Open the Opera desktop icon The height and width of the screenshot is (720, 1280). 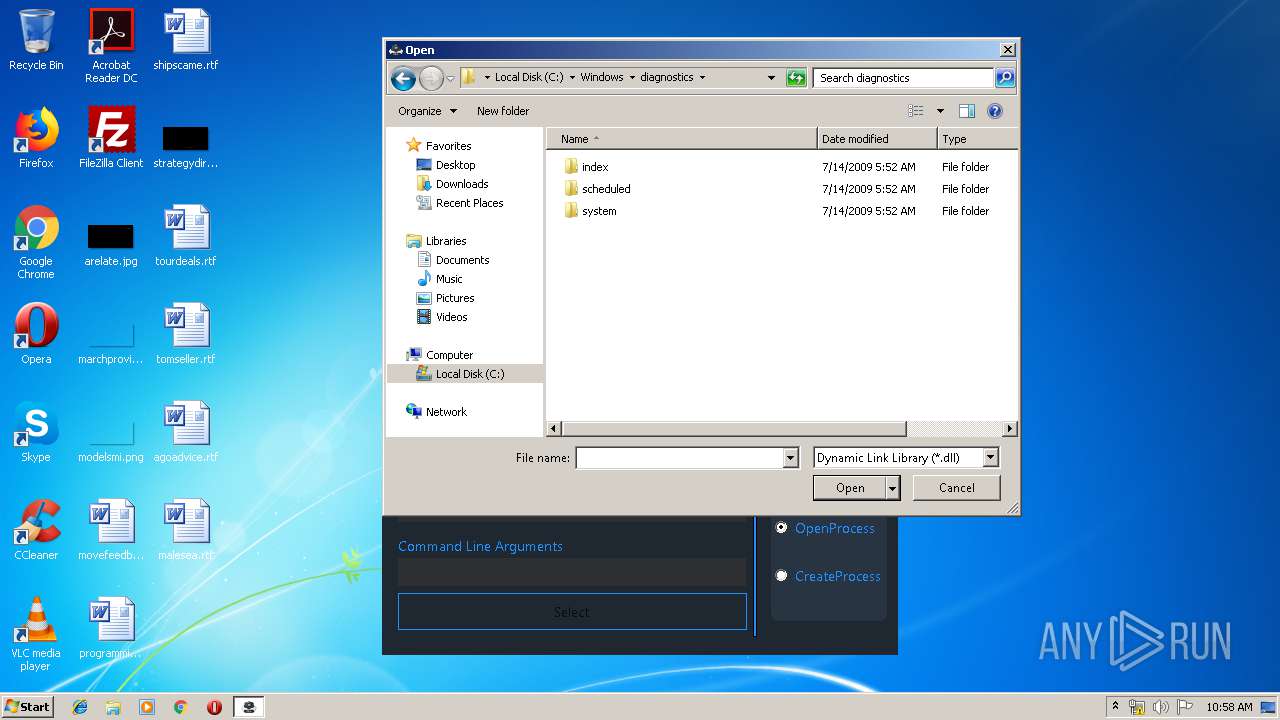pyautogui.click(x=36, y=334)
